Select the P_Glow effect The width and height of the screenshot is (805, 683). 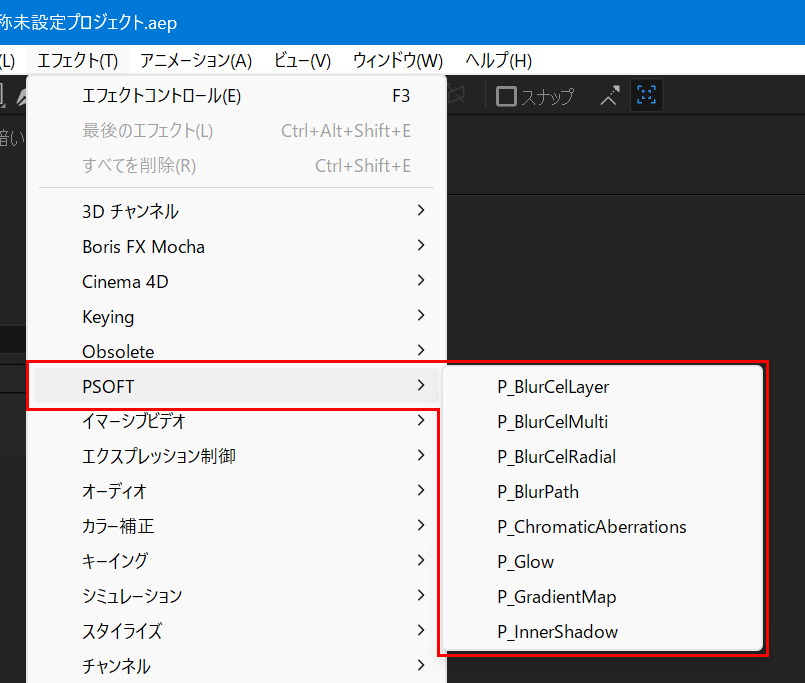coord(602,562)
